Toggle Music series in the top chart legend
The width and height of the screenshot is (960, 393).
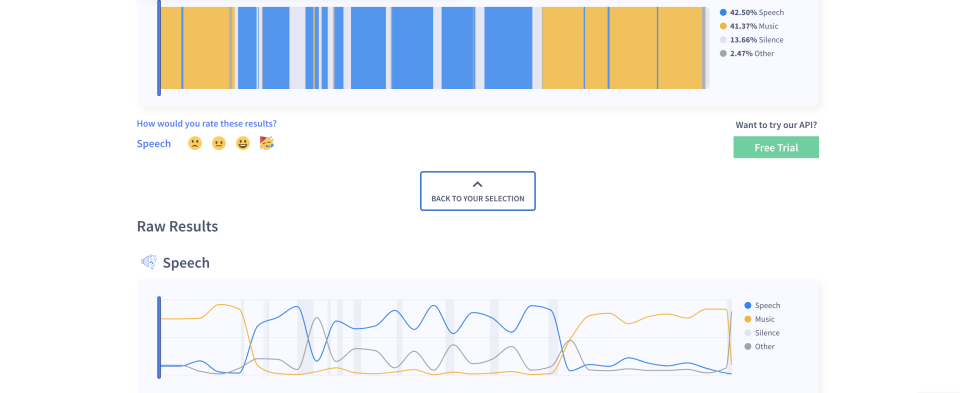(x=749, y=26)
